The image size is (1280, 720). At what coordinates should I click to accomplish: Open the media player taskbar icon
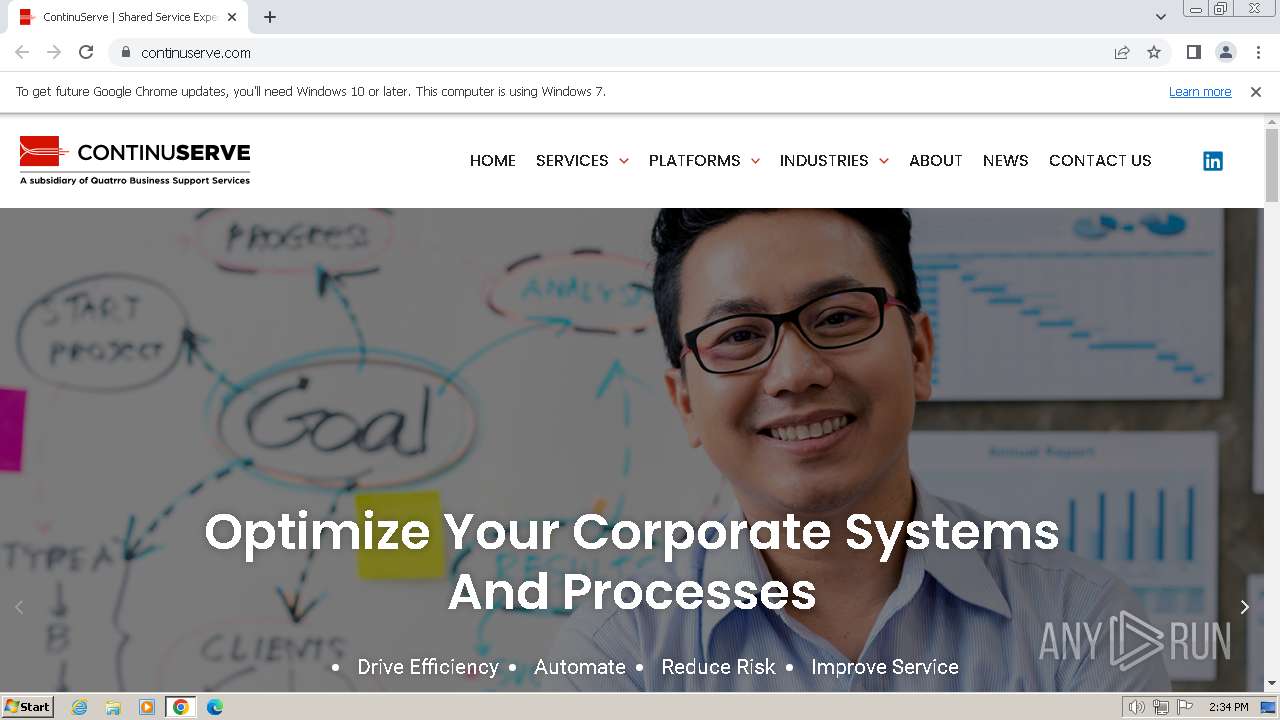[147, 707]
